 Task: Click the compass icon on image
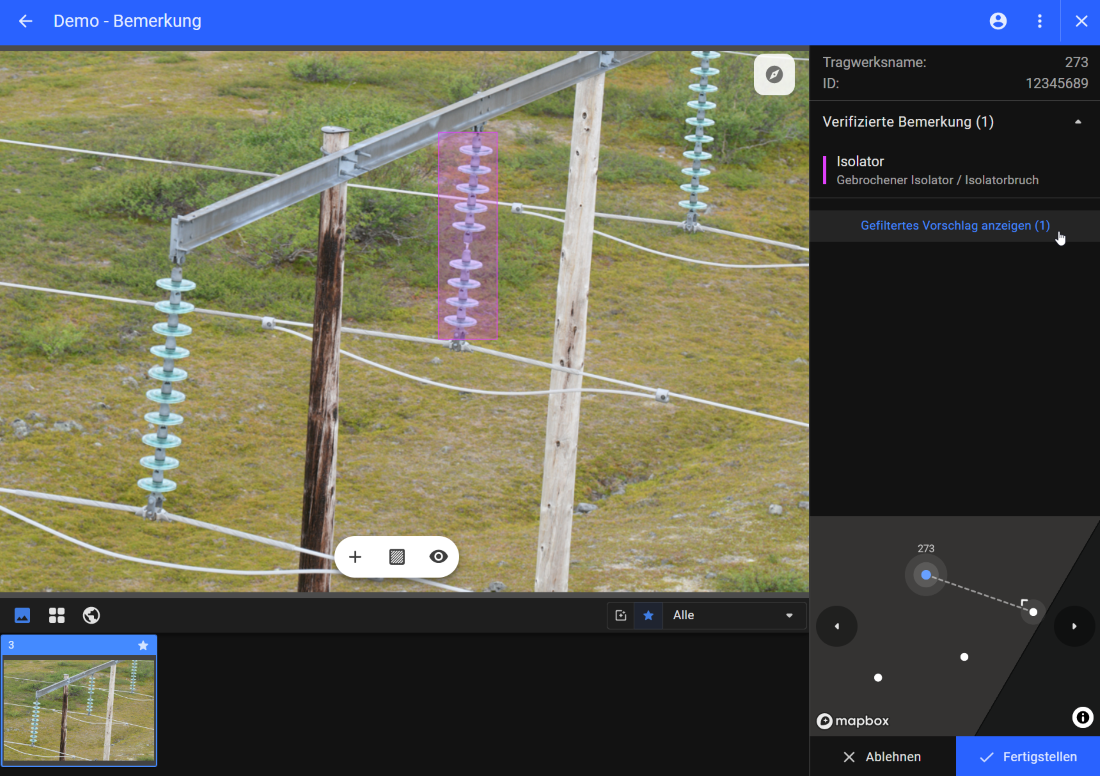point(774,75)
